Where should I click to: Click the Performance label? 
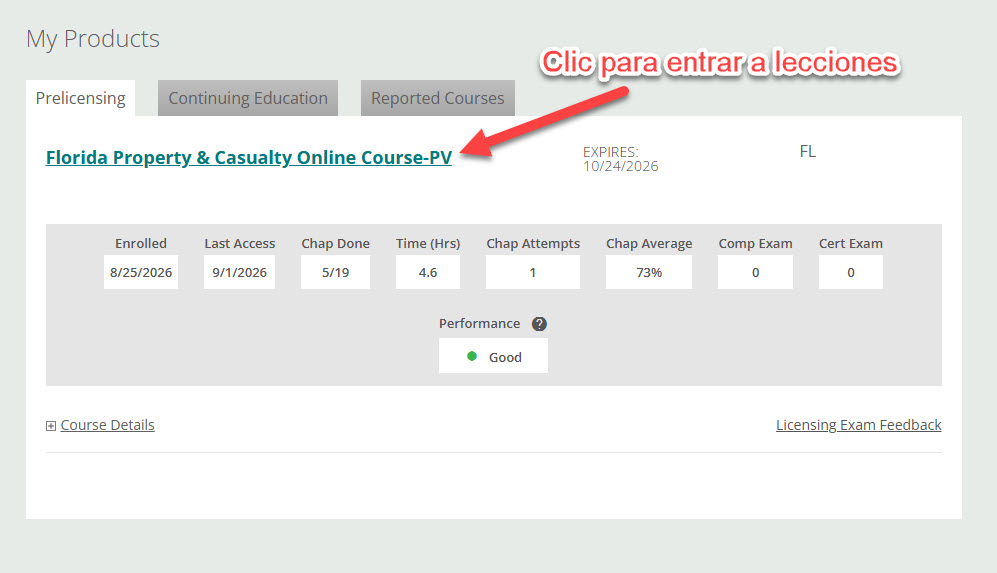point(479,324)
